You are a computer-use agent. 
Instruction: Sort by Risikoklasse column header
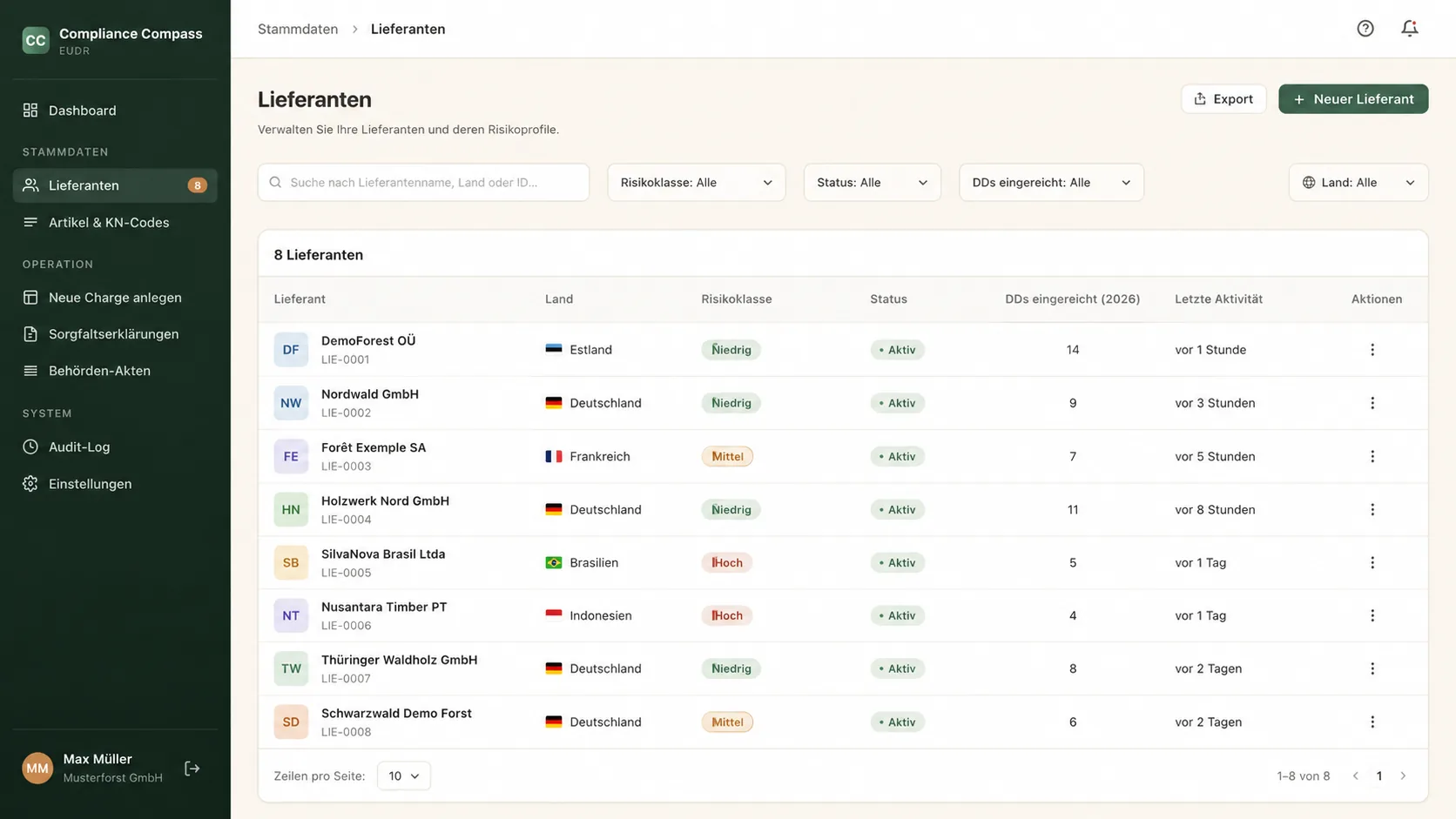pos(737,299)
